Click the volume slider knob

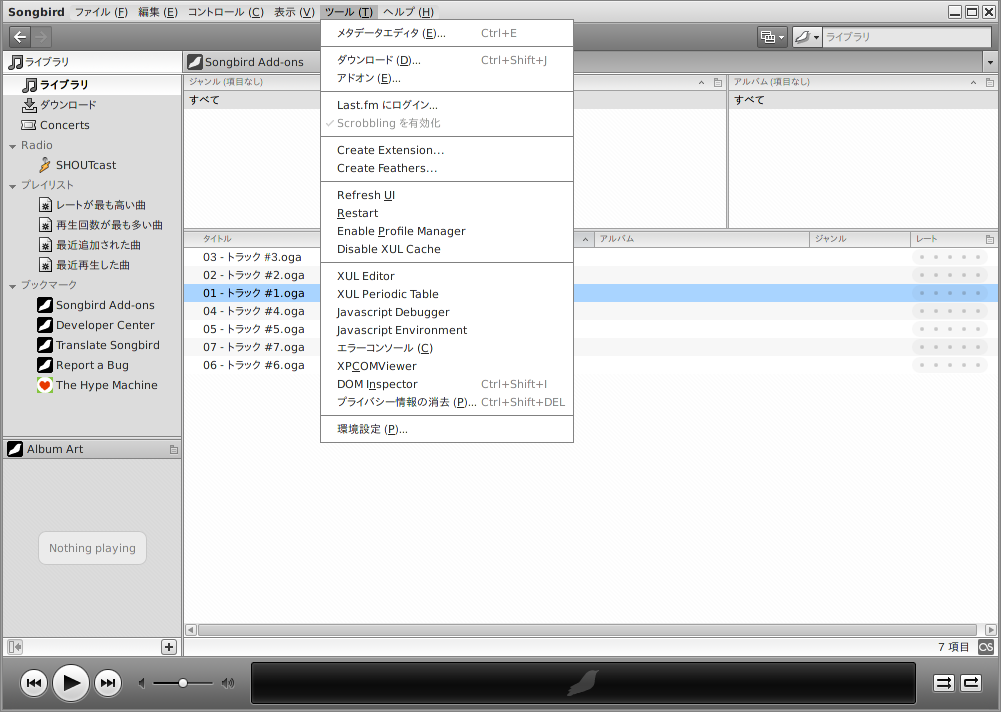(183, 683)
